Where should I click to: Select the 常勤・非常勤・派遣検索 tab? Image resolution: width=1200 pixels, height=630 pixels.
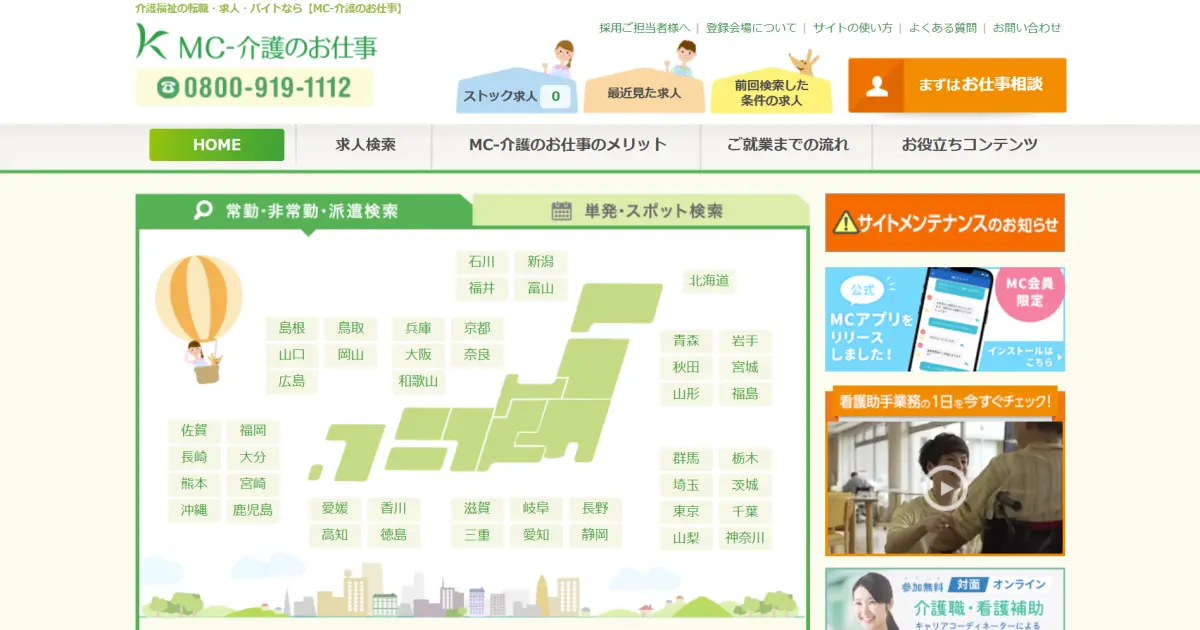pyautogui.click(x=303, y=211)
